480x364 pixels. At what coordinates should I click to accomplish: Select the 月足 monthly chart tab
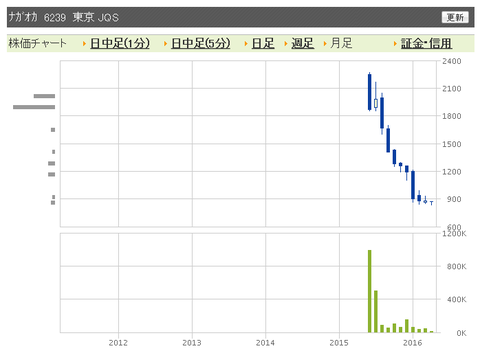tap(341, 43)
